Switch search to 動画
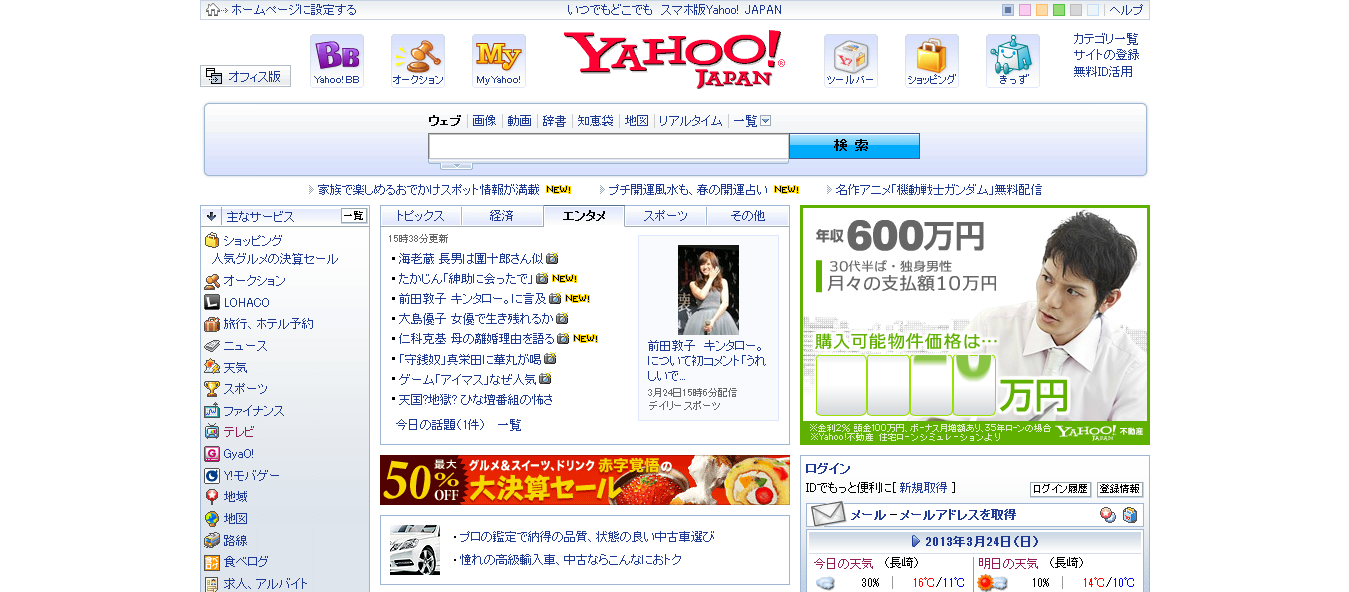 click(x=520, y=121)
